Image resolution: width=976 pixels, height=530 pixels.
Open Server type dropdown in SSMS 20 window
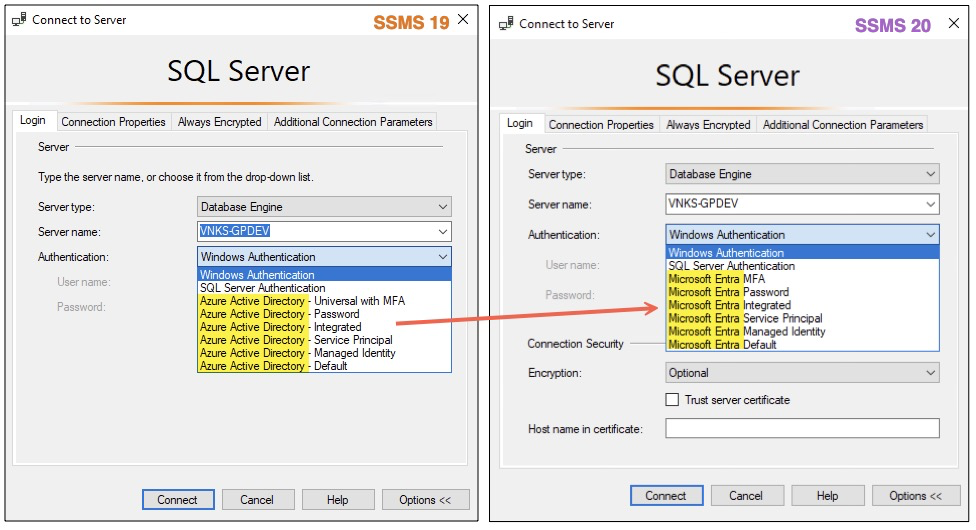tap(802, 174)
